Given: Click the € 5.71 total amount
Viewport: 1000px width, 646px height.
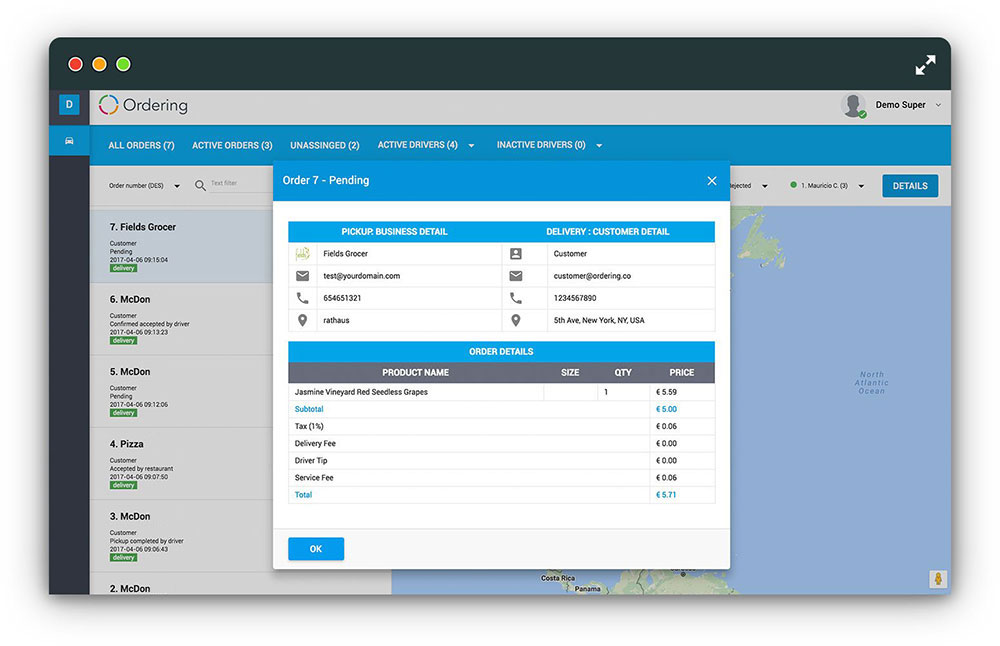Looking at the screenshot, I should (x=666, y=494).
